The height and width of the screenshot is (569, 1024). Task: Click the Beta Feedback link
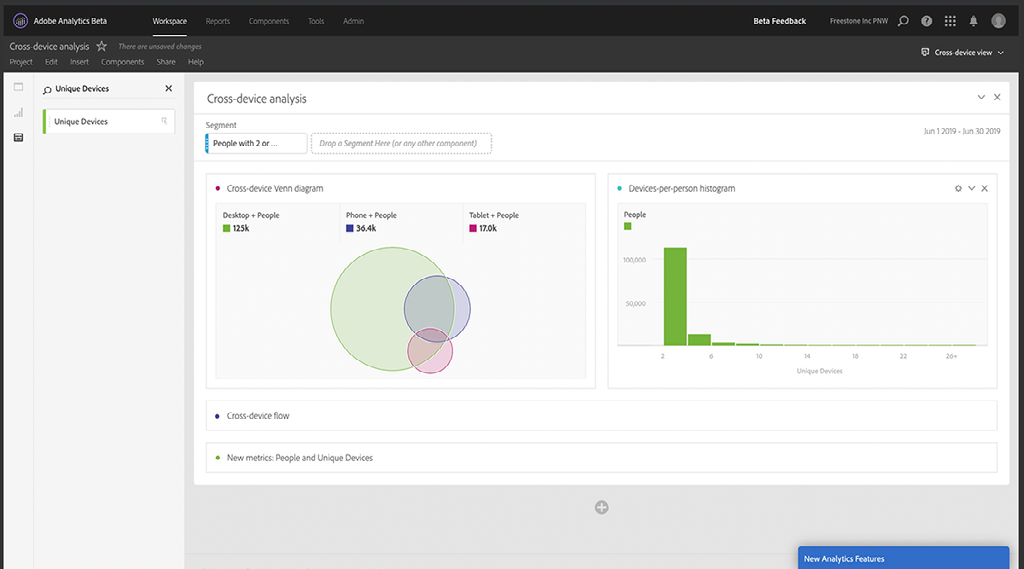pyautogui.click(x=780, y=21)
